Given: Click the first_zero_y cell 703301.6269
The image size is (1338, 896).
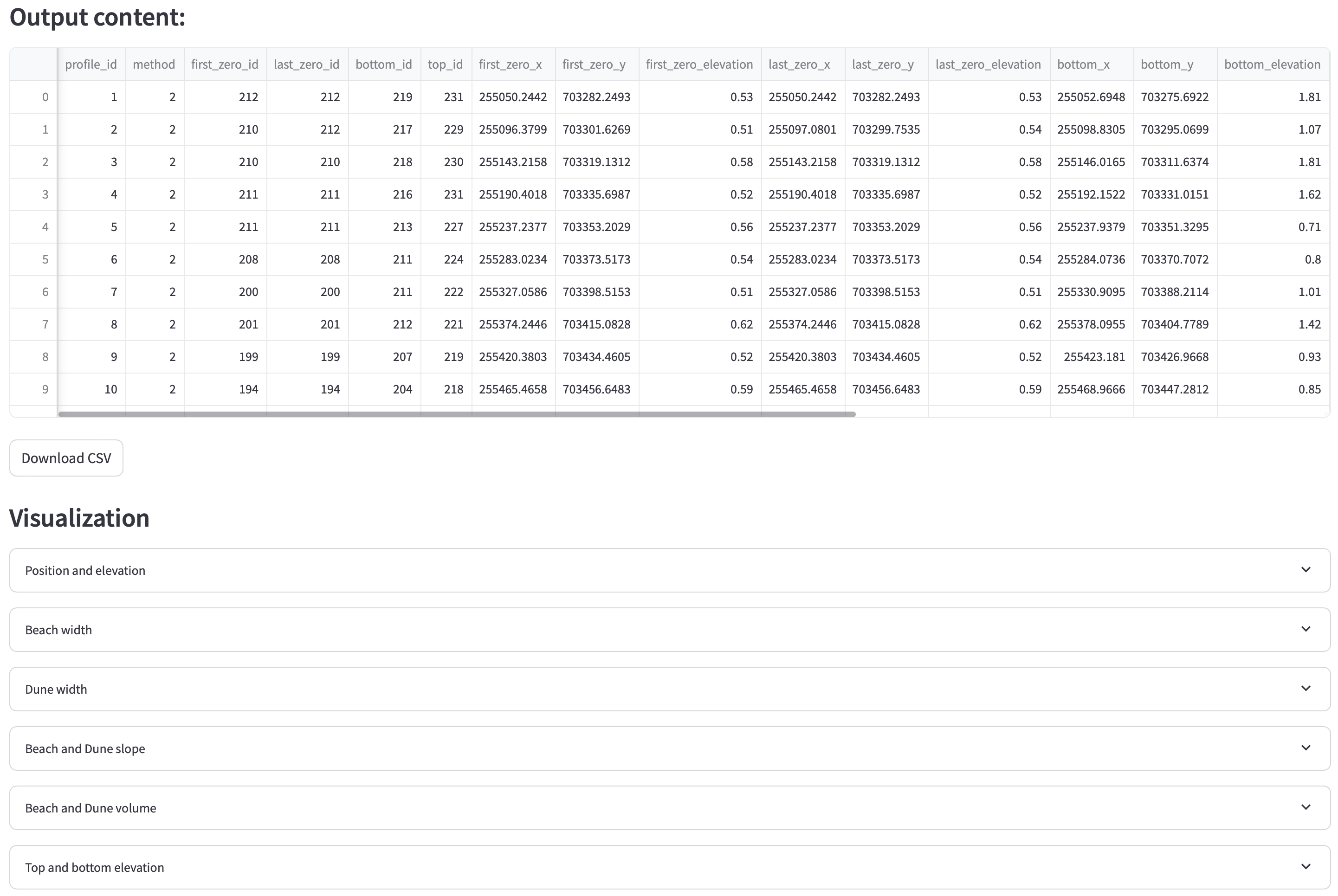Looking at the screenshot, I should pyautogui.click(x=597, y=130).
